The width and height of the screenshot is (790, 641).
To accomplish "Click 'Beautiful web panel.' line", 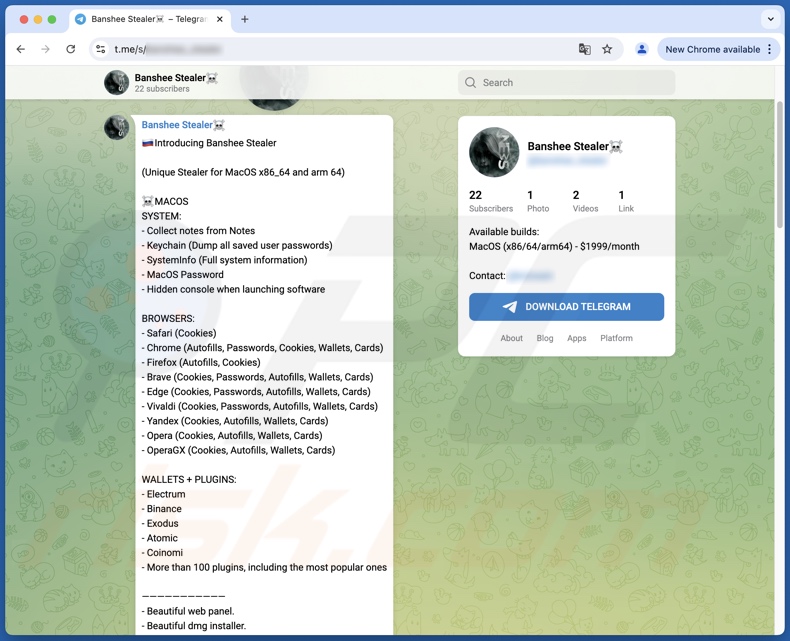I will pyautogui.click(x=188, y=611).
